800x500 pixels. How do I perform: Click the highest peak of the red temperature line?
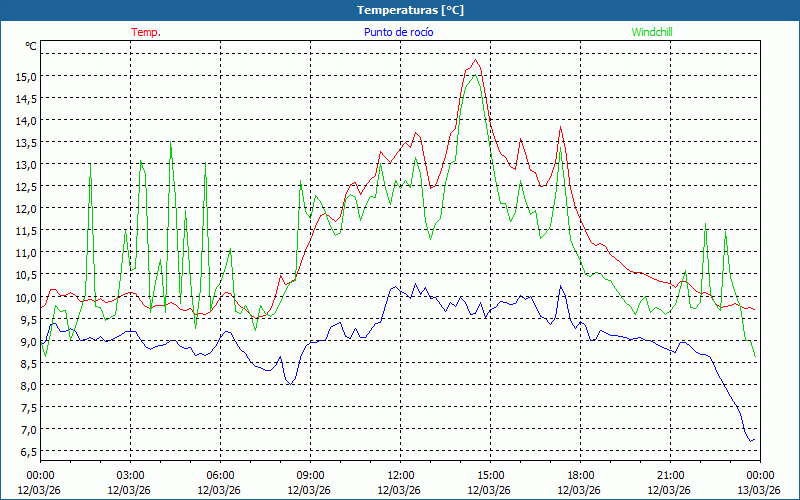pyautogui.click(x=476, y=60)
